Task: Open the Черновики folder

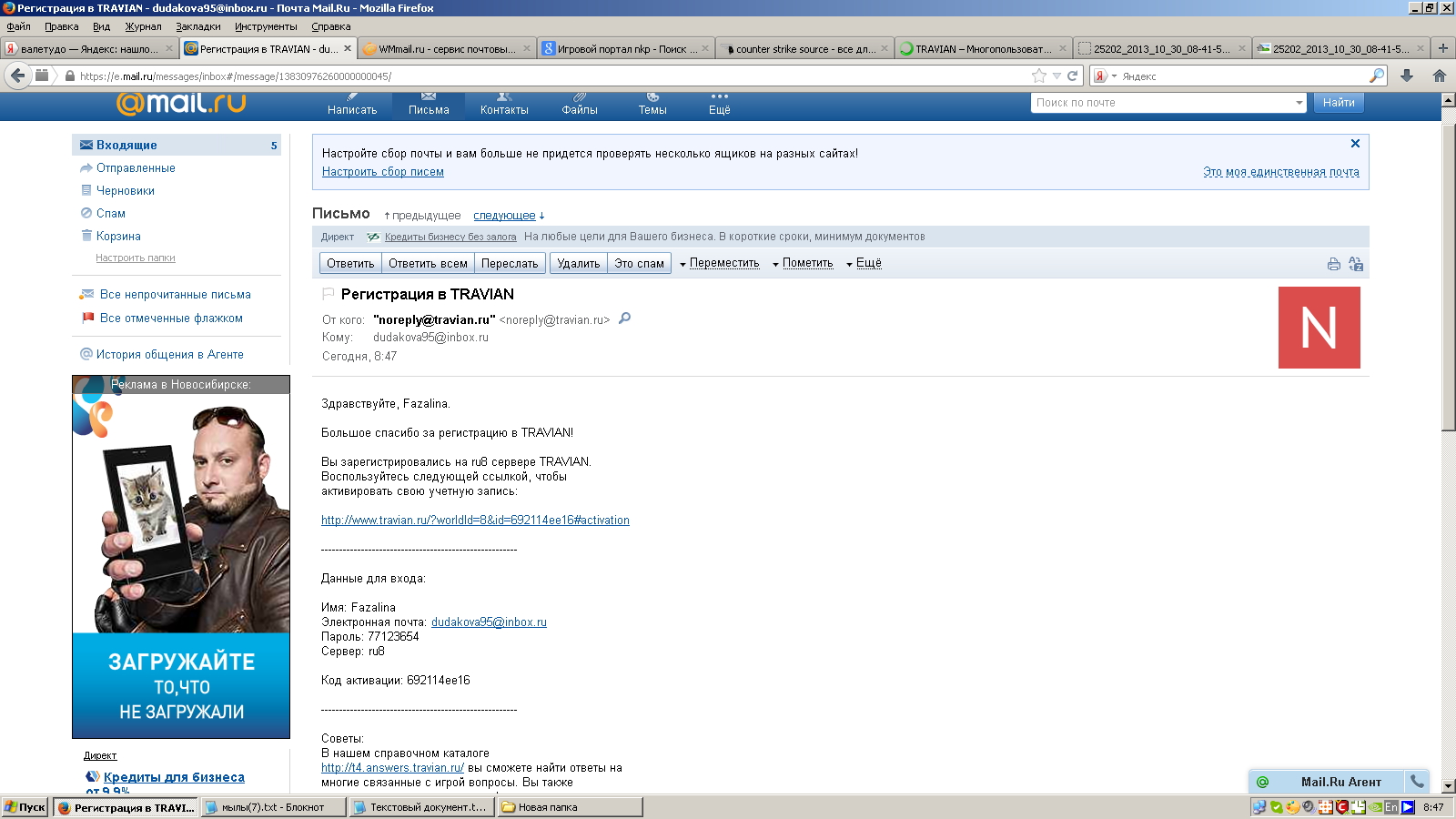Action: click(x=126, y=191)
